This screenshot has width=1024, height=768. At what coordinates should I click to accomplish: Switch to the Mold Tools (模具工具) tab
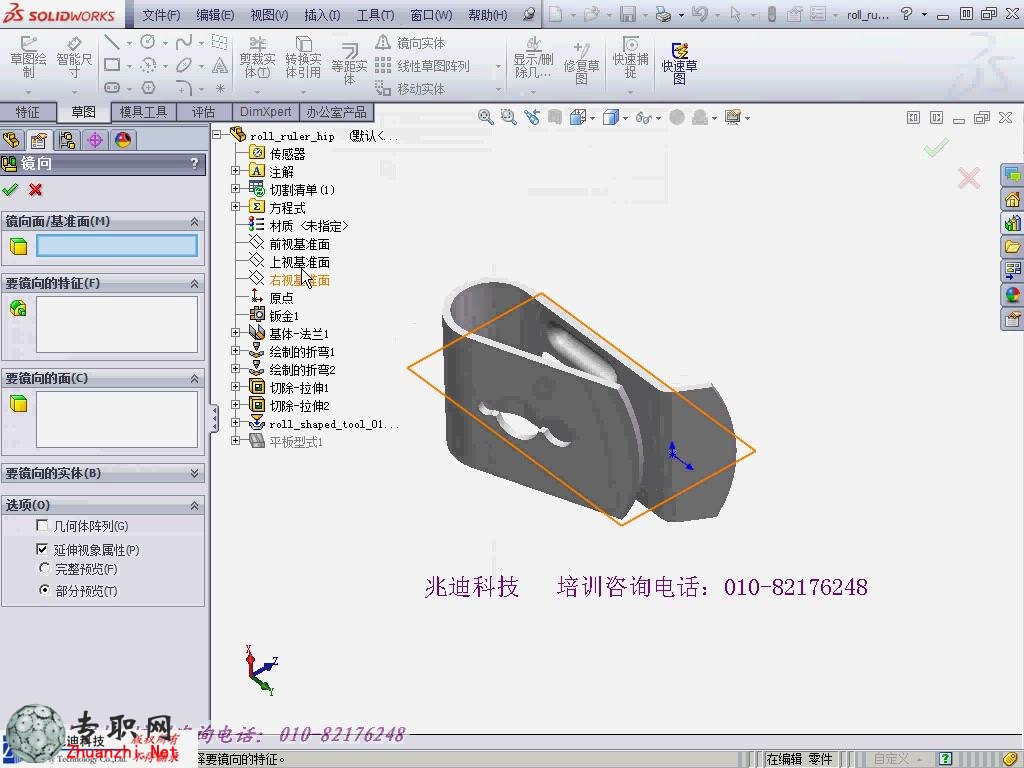coord(144,112)
